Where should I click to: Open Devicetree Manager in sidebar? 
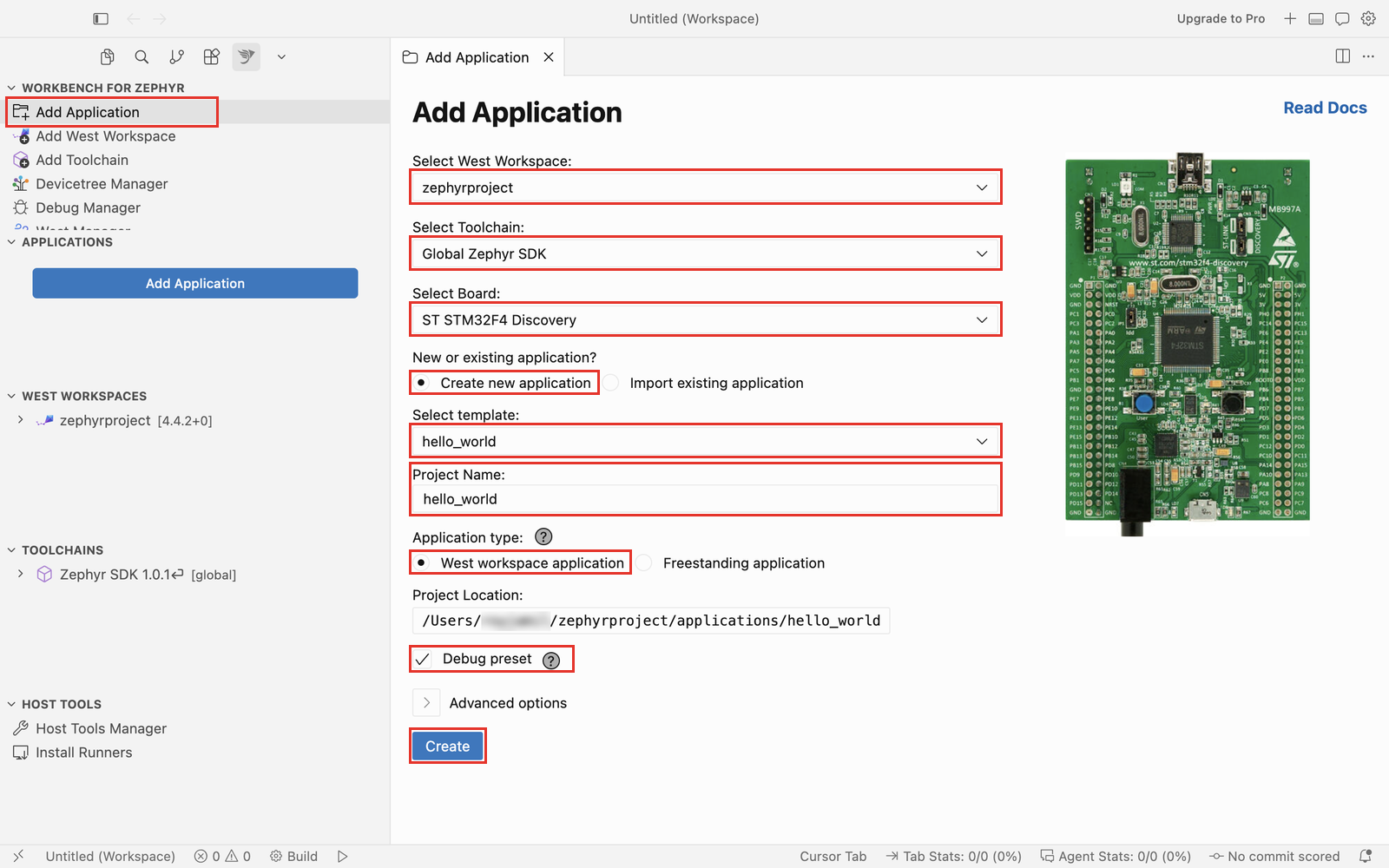tap(102, 184)
